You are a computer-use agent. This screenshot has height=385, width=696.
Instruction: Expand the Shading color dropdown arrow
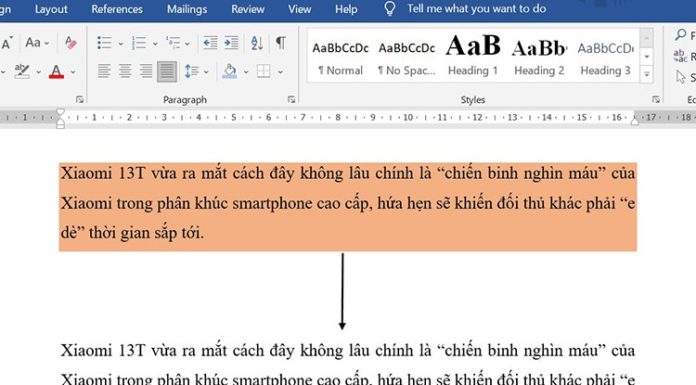coord(246,71)
